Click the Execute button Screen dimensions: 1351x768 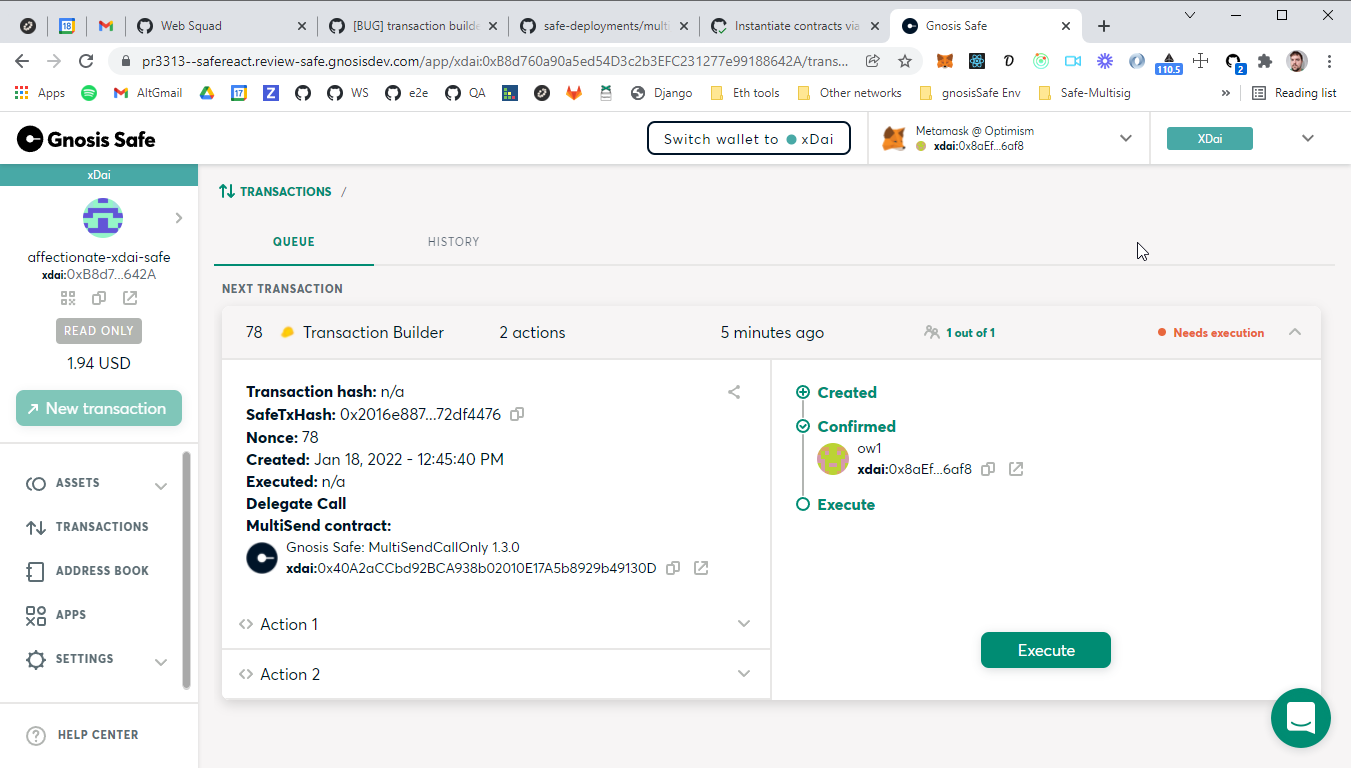point(1046,650)
